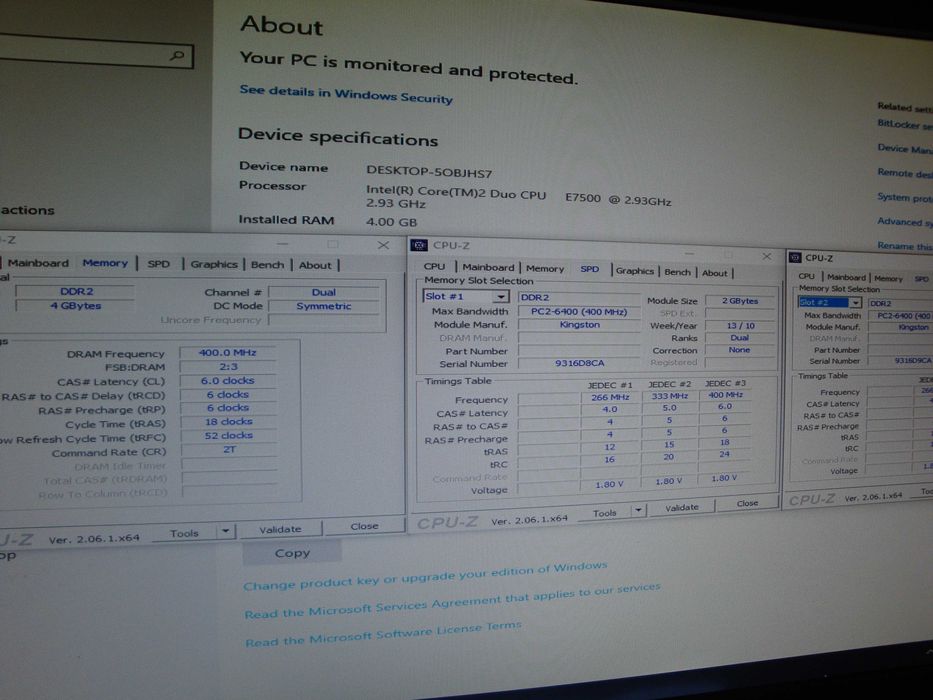Click device name DESKTOP-5OBJHS7
This screenshot has width=933, height=700.
pyautogui.click(x=429, y=172)
